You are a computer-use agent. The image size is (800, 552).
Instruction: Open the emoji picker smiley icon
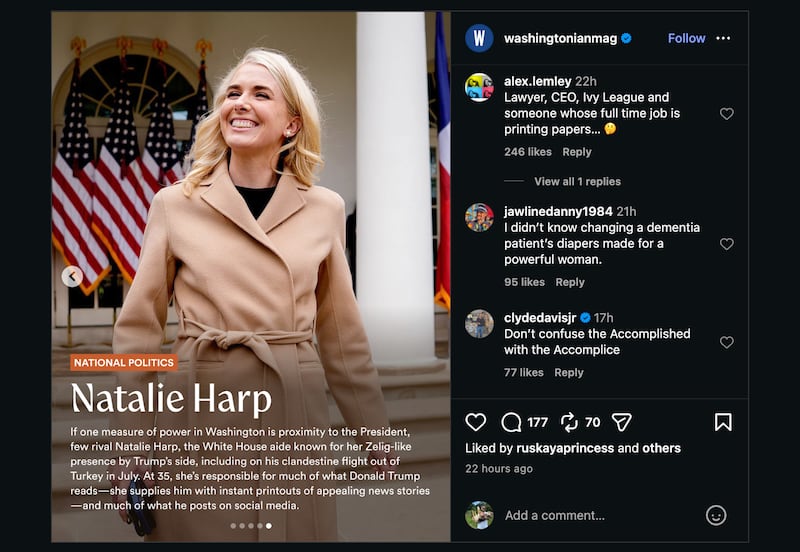(716, 515)
